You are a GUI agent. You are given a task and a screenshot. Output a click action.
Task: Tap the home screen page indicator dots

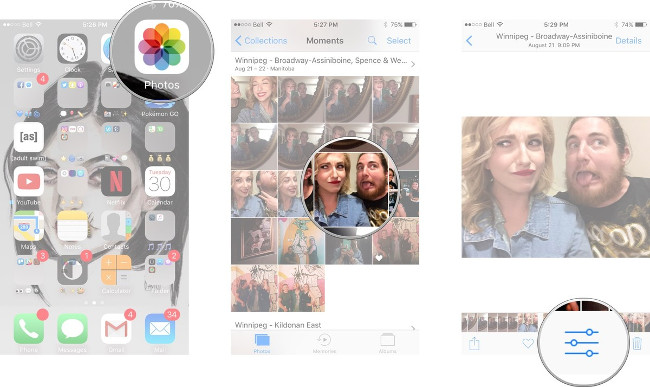(x=94, y=303)
